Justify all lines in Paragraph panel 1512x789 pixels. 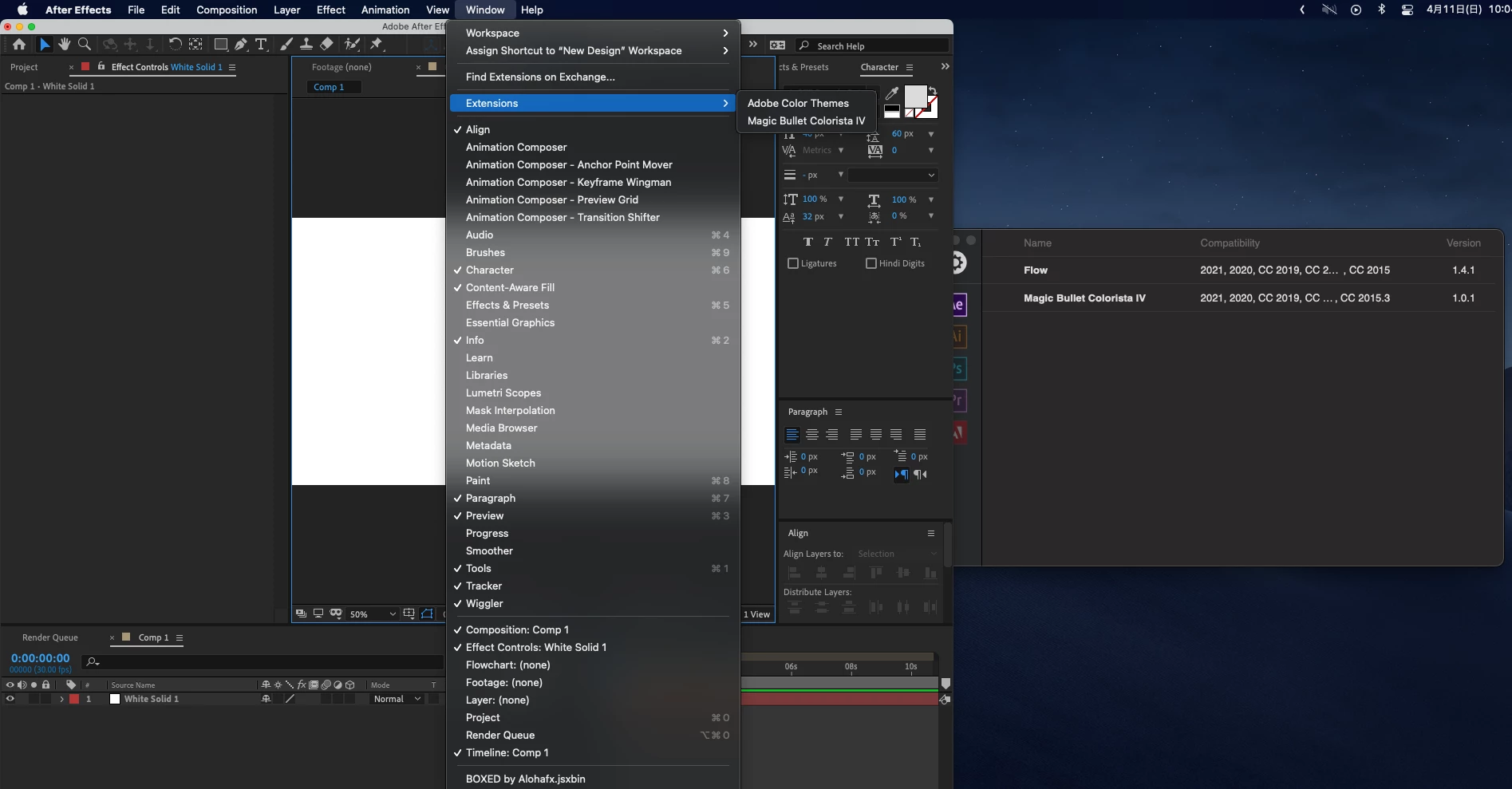pyautogui.click(x=920, y=435)
